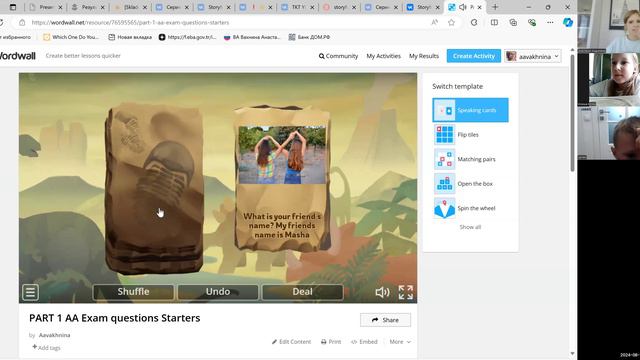The height and width of the screenshot is (360, 640).
Task: Open the Aavakhnina author link
Action: point(54,335)
